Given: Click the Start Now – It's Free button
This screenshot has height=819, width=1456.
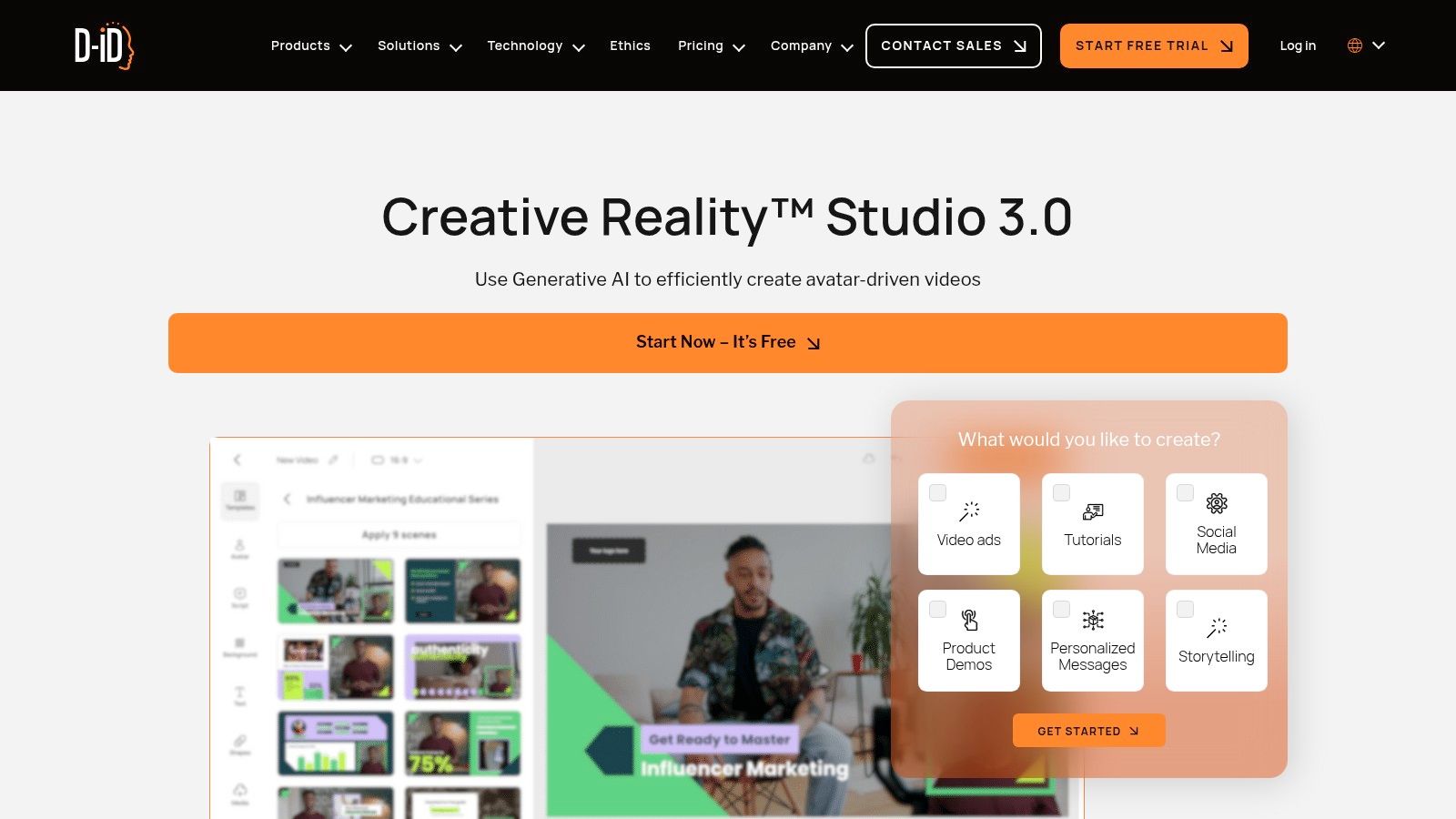Looking at the screenshot, I should point(727,342).
